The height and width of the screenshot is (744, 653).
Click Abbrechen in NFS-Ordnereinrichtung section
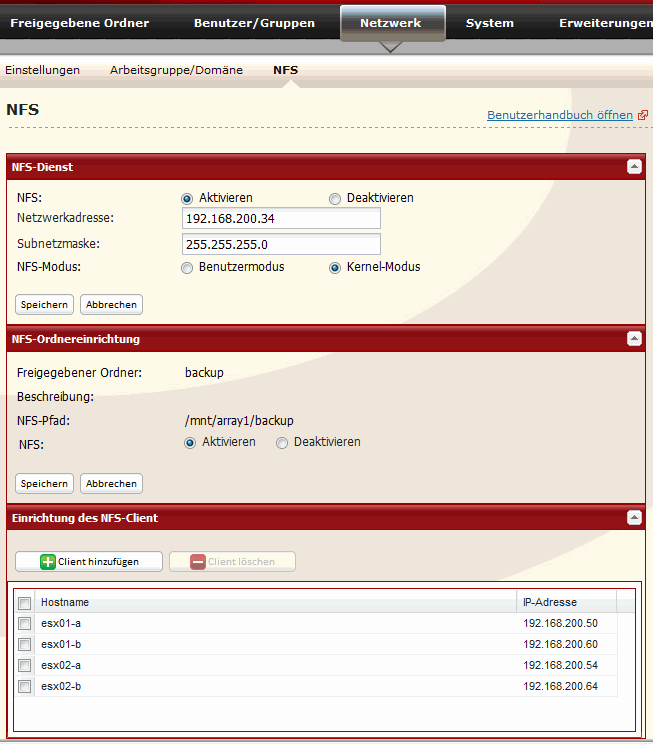pos(111,484)
